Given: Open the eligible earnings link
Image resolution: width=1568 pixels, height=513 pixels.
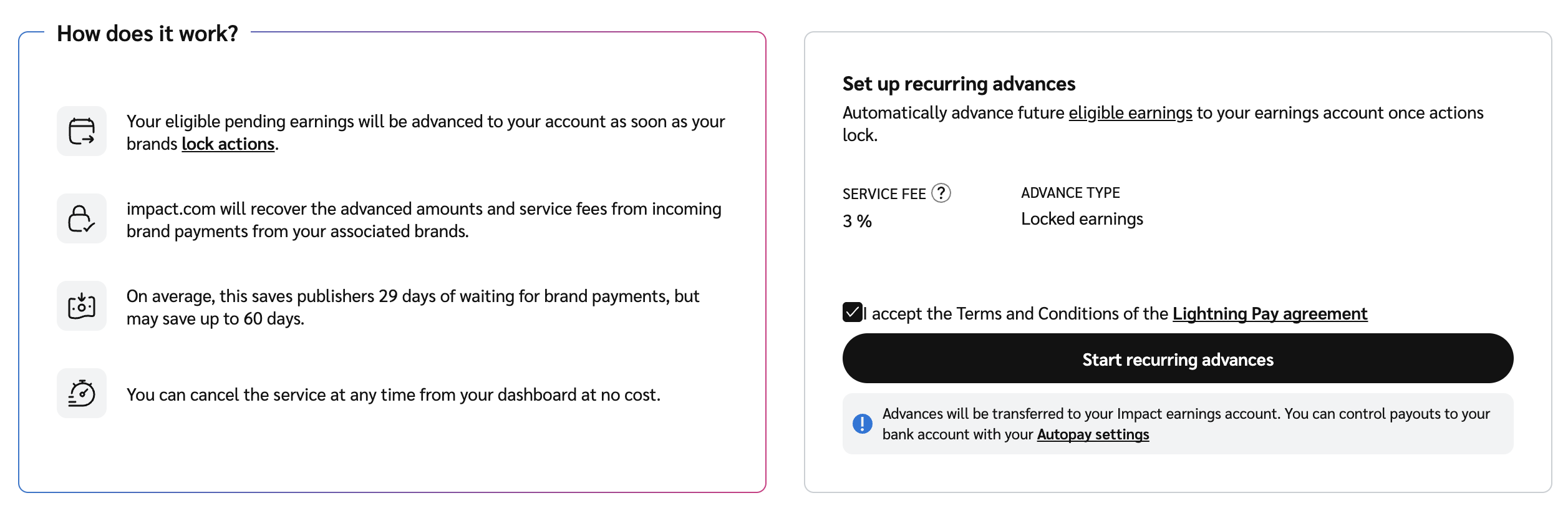Looking at the screenshot, I should [x=1130, y=113].
